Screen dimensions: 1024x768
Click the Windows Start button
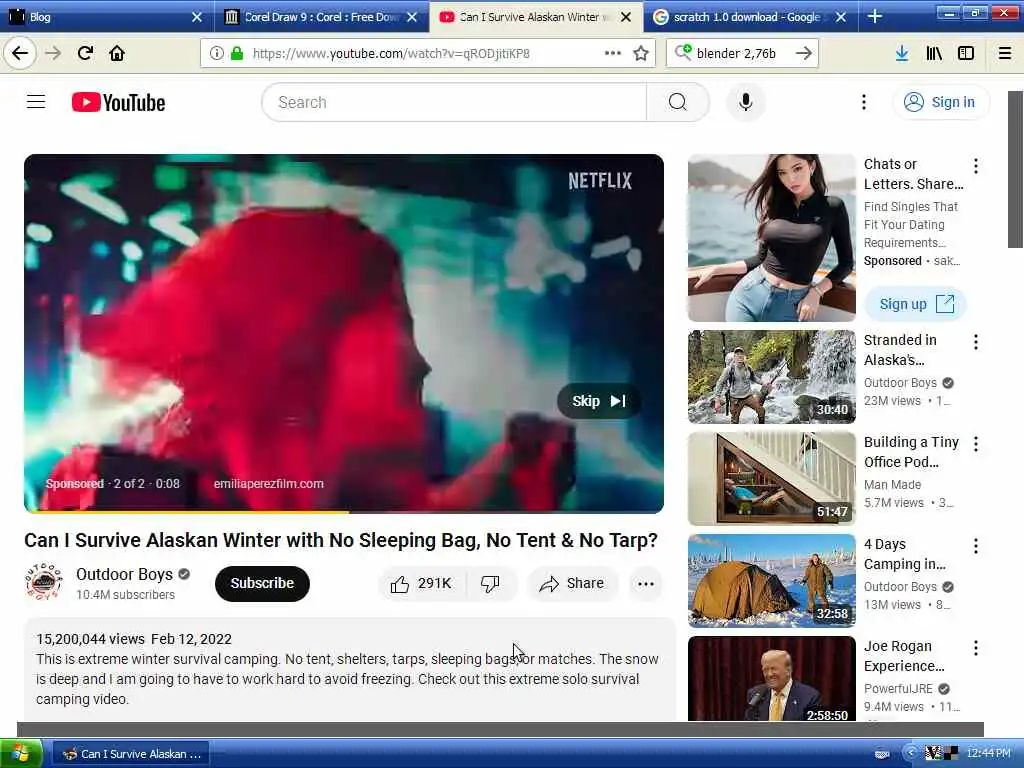coord(22,754)
